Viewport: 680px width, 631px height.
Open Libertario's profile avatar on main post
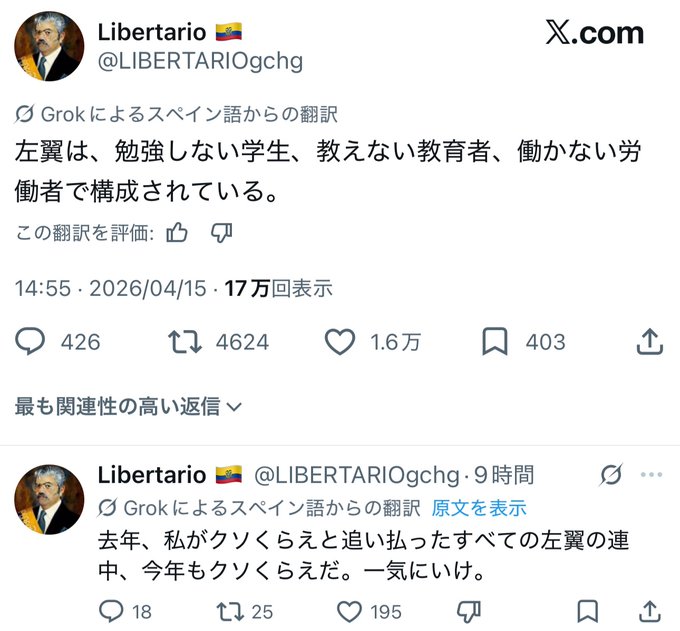[49, 47]
